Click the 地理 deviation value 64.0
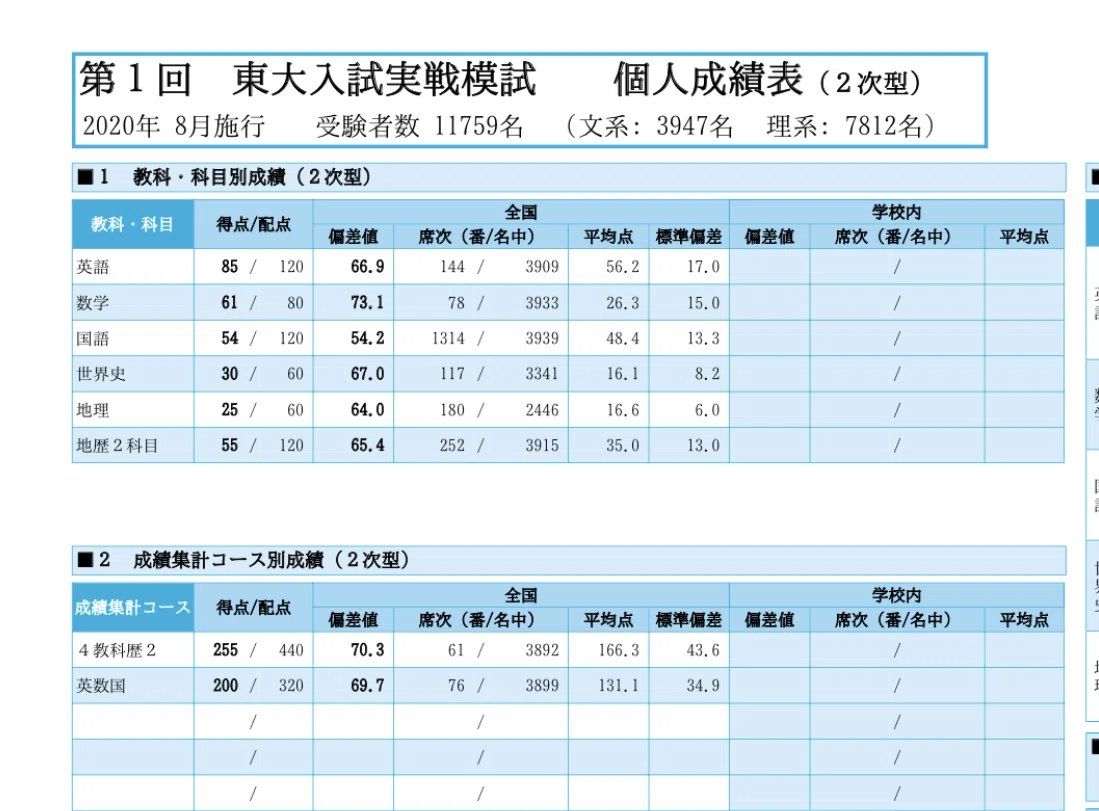Screen dimensions: 1099x811 [367, 410]
